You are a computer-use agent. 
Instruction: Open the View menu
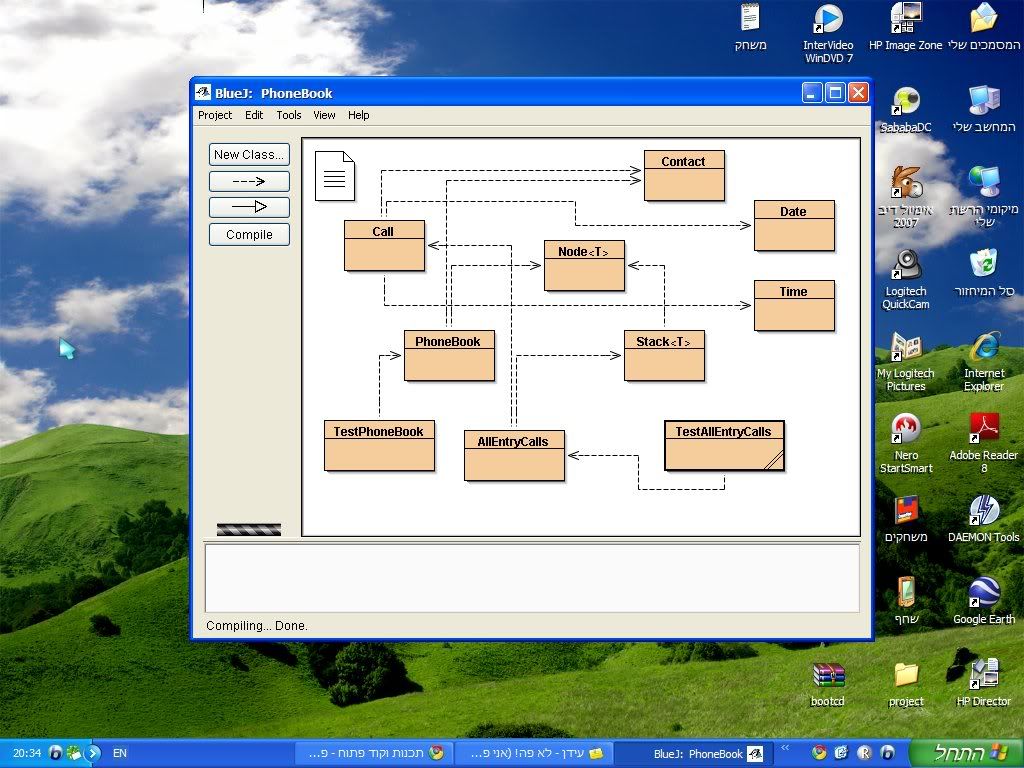click(324, 115)
